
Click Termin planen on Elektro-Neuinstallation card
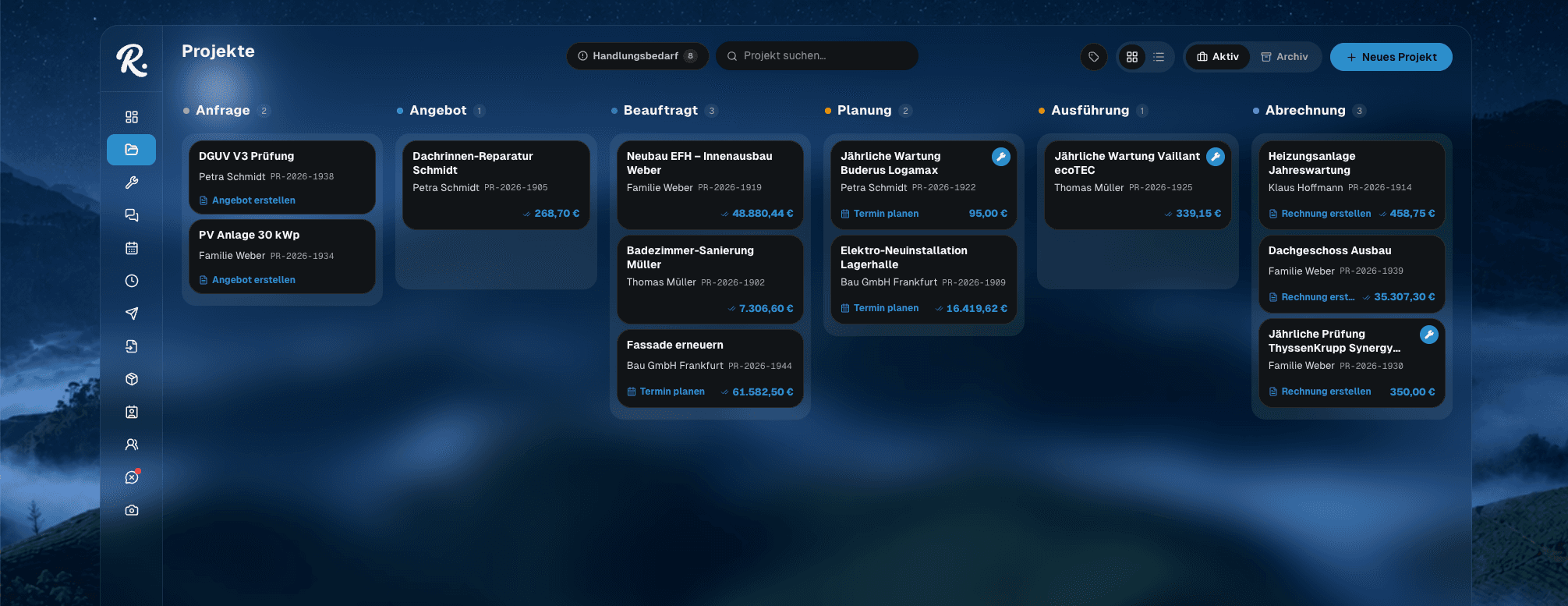880,308
